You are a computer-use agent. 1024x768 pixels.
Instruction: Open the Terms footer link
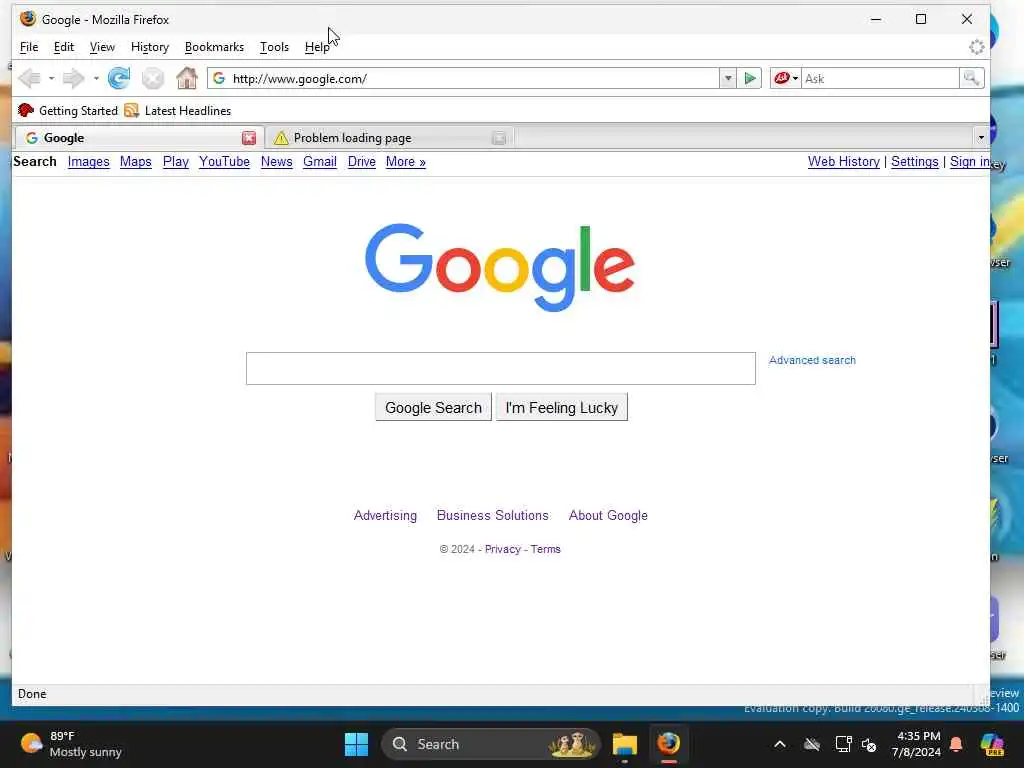coord(545,549)
